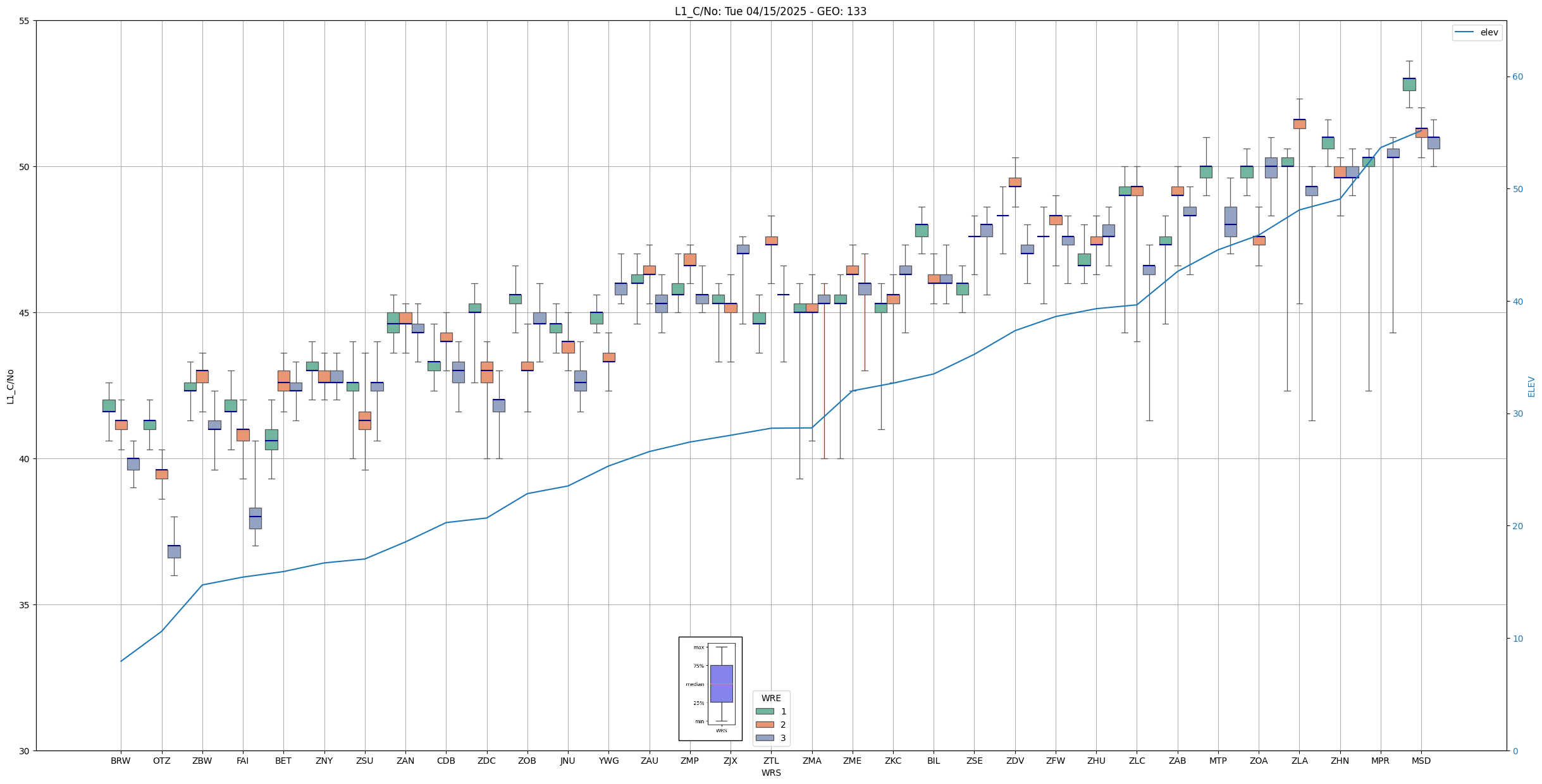Click the blue-gray WRE 3 legend swatch

[765, 738]
